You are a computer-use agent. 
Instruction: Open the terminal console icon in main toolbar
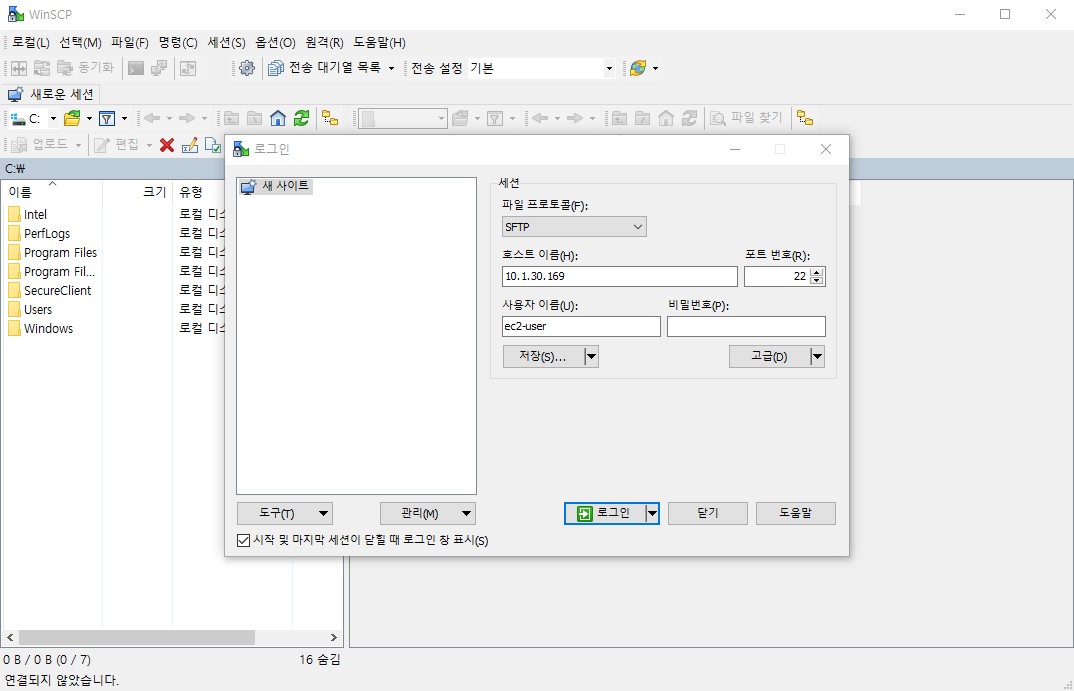[136, 68]
